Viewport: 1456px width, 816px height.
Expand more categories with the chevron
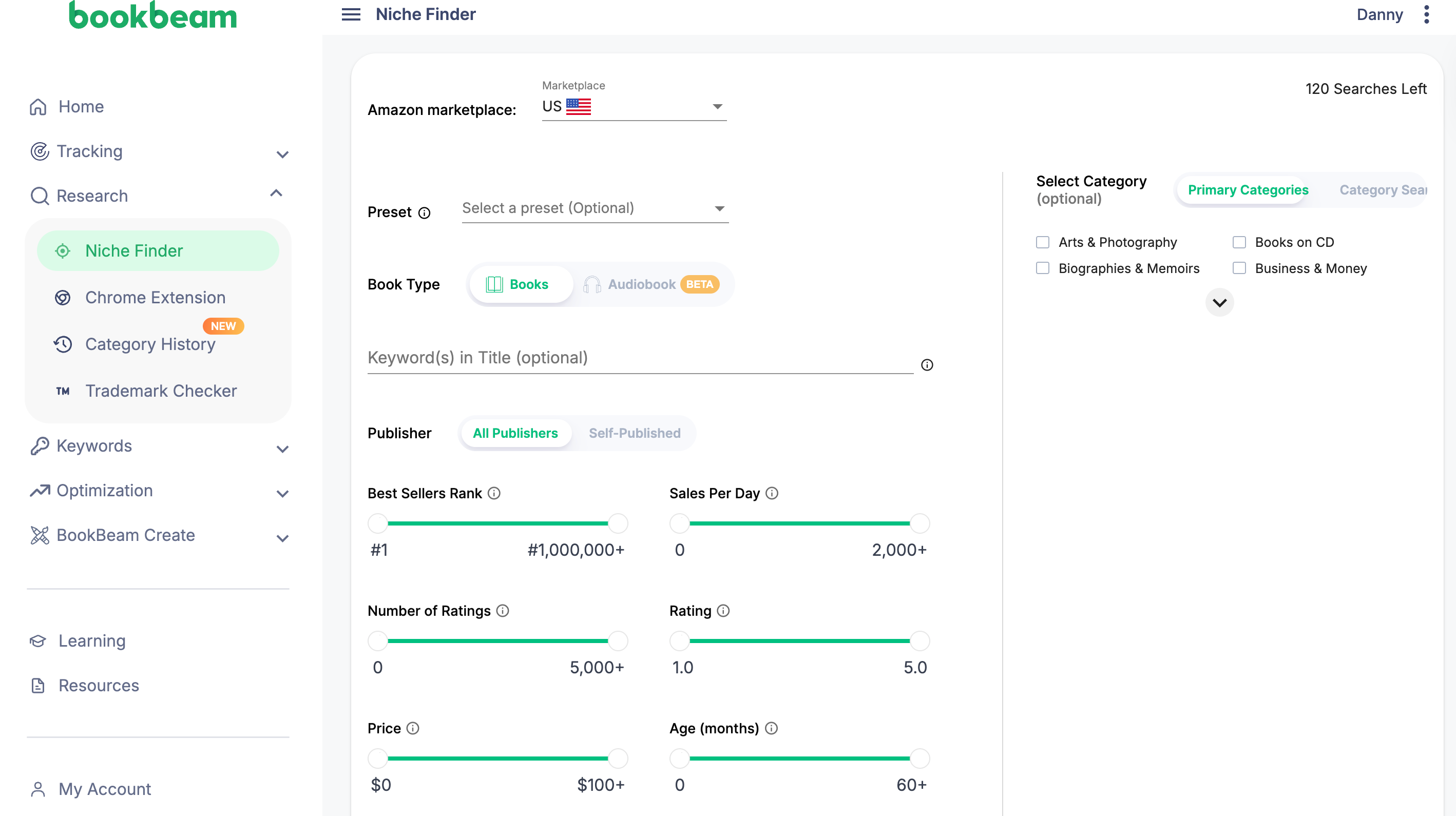[1219, 303]
